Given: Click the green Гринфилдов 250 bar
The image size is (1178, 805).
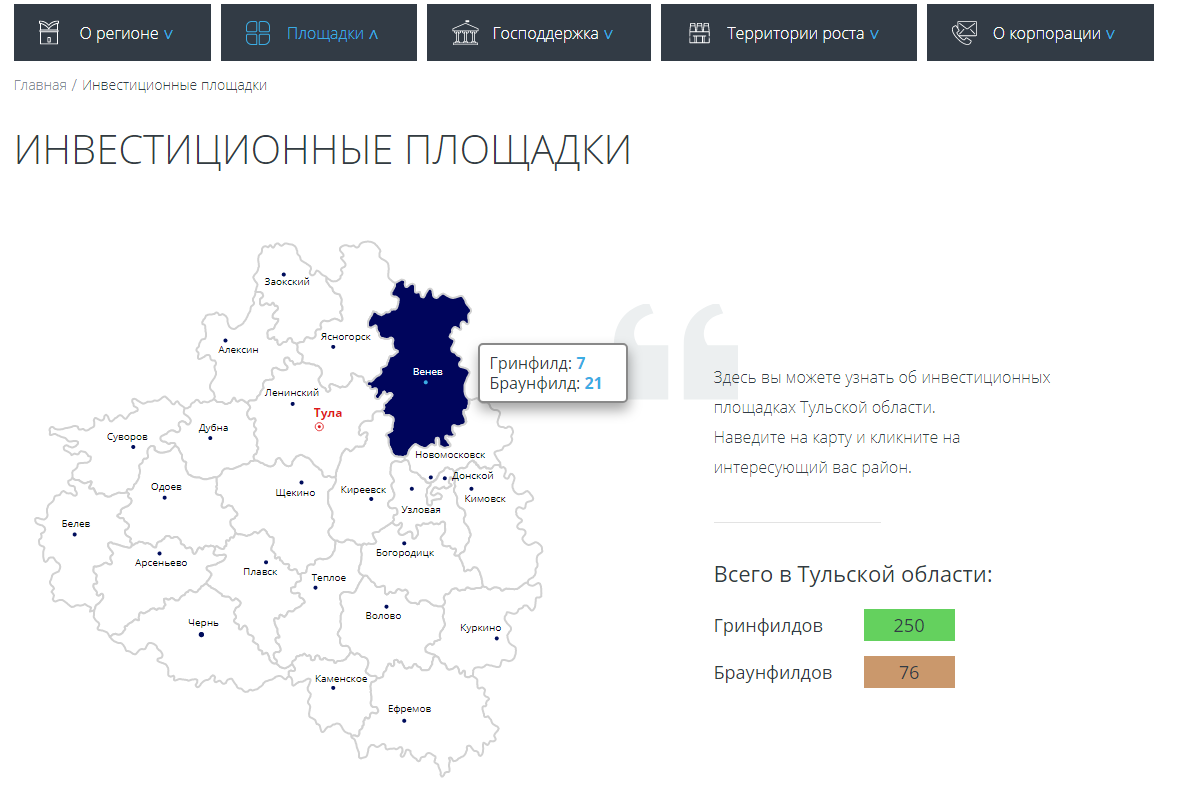Looking at the screenshot, I should (909, 625).
